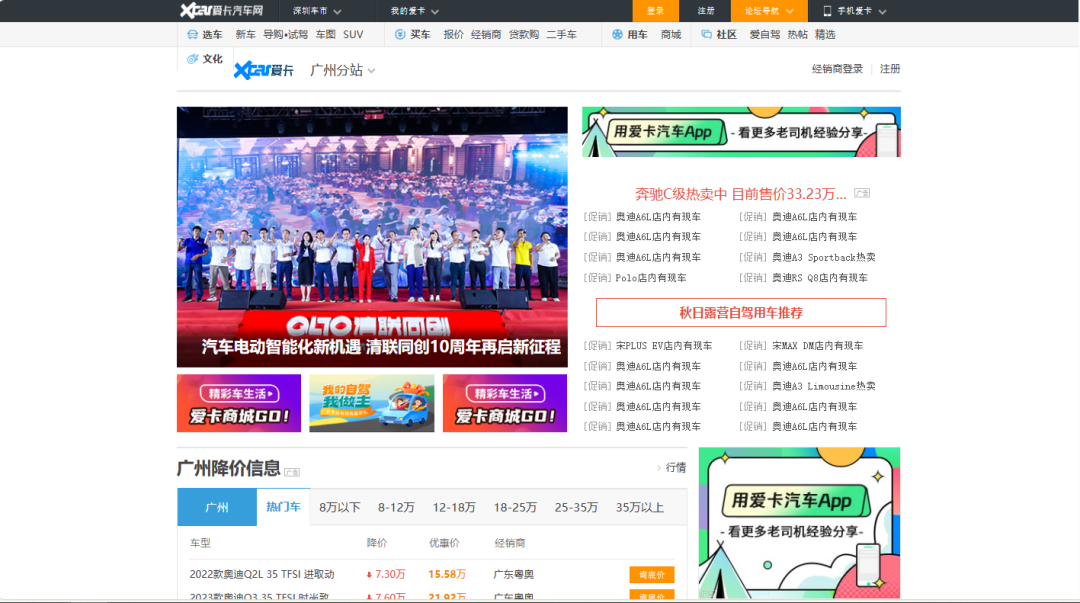
Task: Open 2022款奥迪Q2L 35 TFSI 进取动 row
Action: point(262,574)
